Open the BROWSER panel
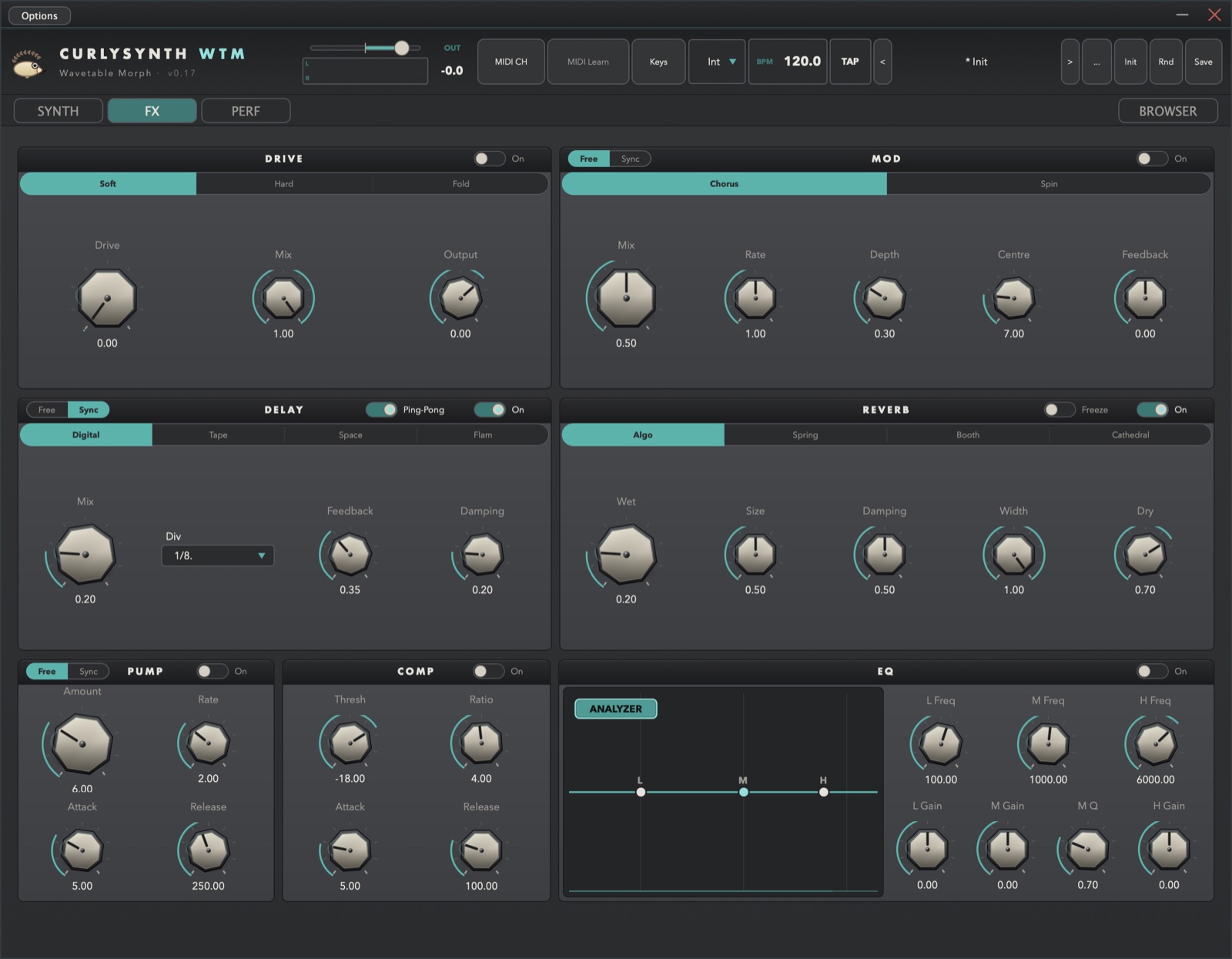 1167,111
